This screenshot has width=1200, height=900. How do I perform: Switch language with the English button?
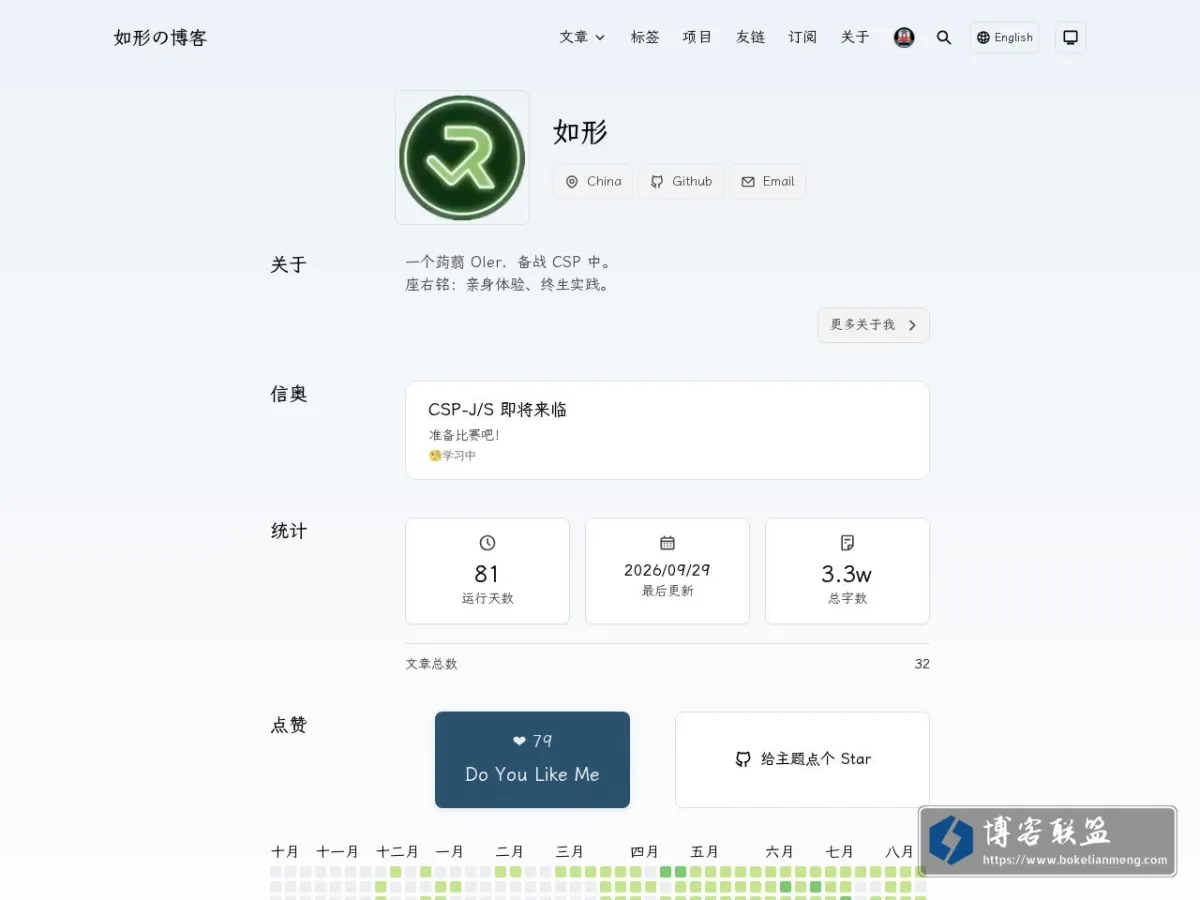1004,38
